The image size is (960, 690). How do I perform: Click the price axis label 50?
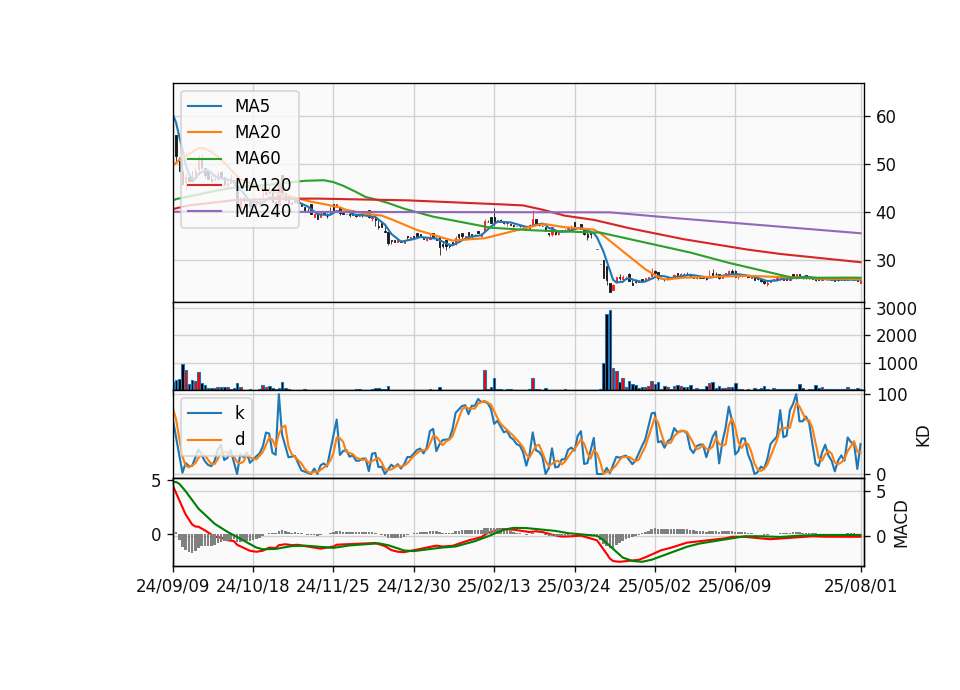(x=886, y=165)
